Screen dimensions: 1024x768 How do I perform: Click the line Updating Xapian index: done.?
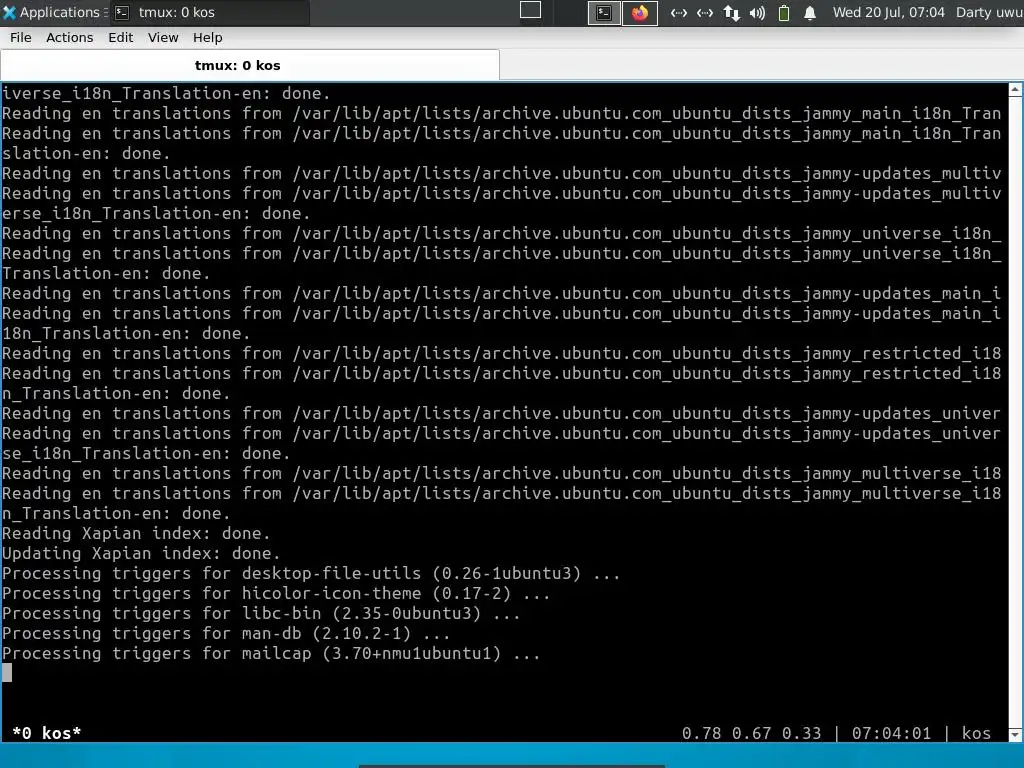[x=141, y=553]
